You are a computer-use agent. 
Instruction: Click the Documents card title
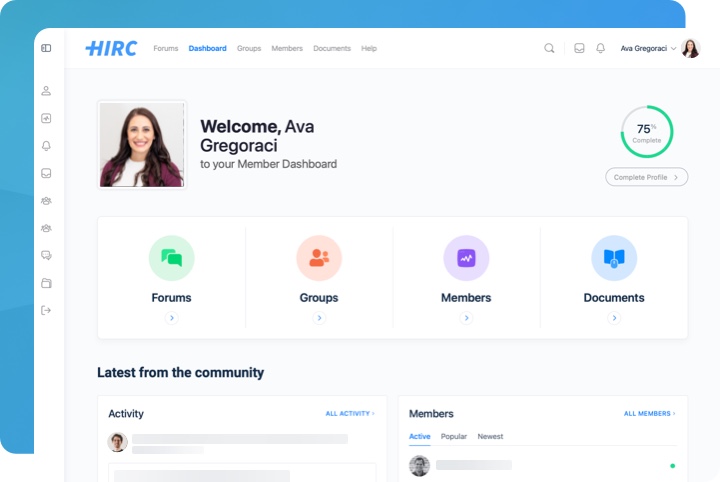tap(614, 297)
